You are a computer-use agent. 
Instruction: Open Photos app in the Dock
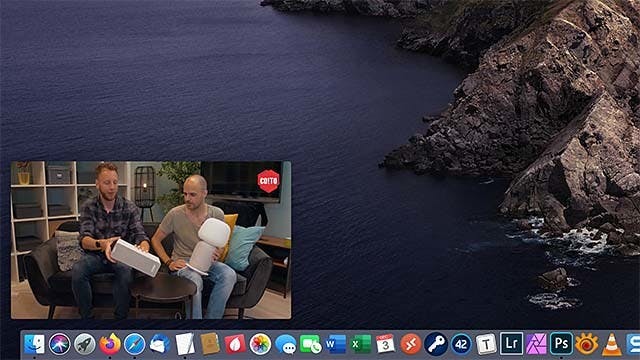tap(260, 344)
